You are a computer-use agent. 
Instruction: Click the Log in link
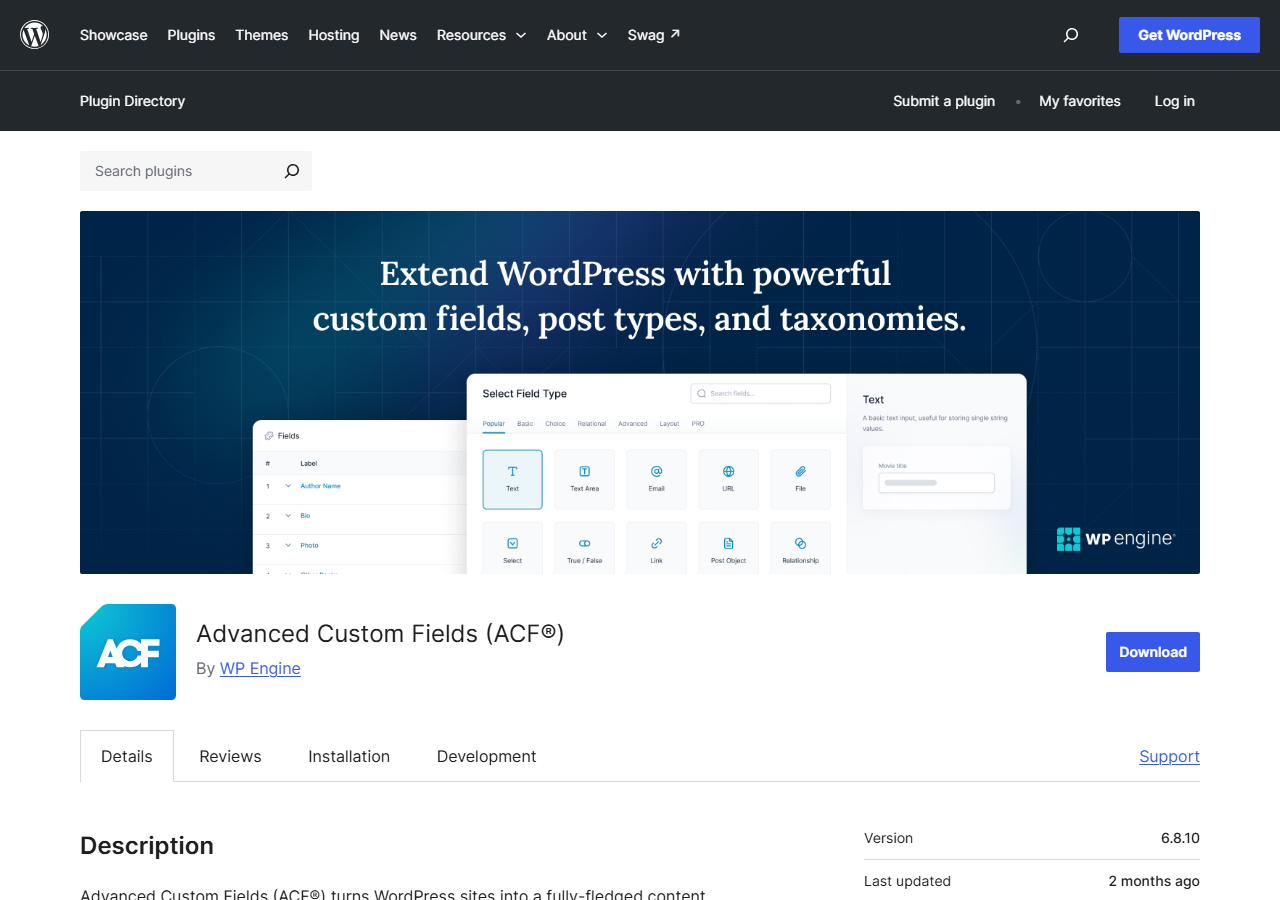pyautogui.click(x=1175, y=101)
